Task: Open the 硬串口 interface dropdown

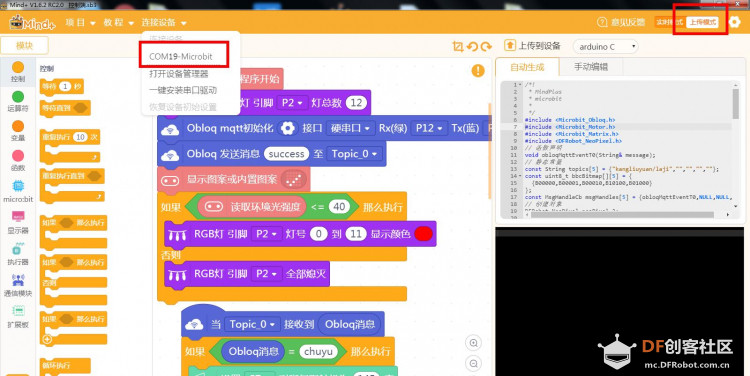Action: tap(350, 128)
